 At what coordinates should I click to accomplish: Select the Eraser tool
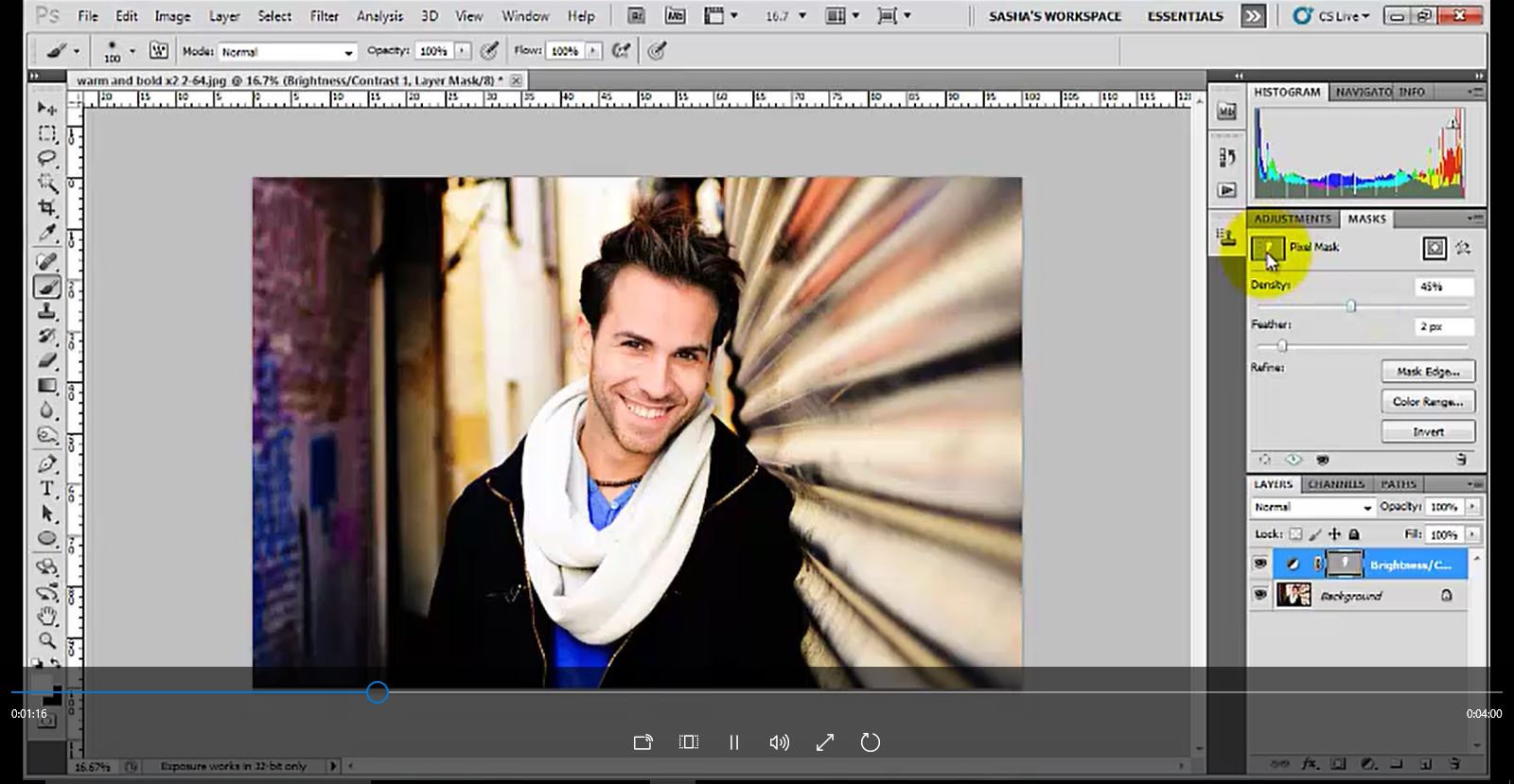coord(46,360)
